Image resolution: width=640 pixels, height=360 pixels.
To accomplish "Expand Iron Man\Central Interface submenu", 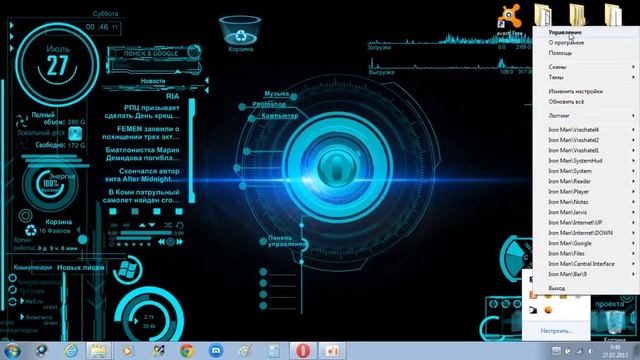I will click(586, 264).
